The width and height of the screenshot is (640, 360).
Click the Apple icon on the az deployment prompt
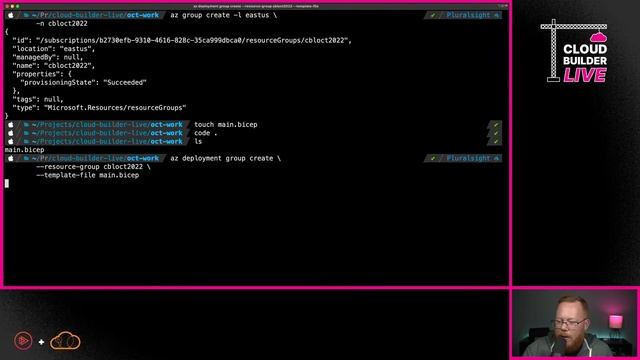11,158
